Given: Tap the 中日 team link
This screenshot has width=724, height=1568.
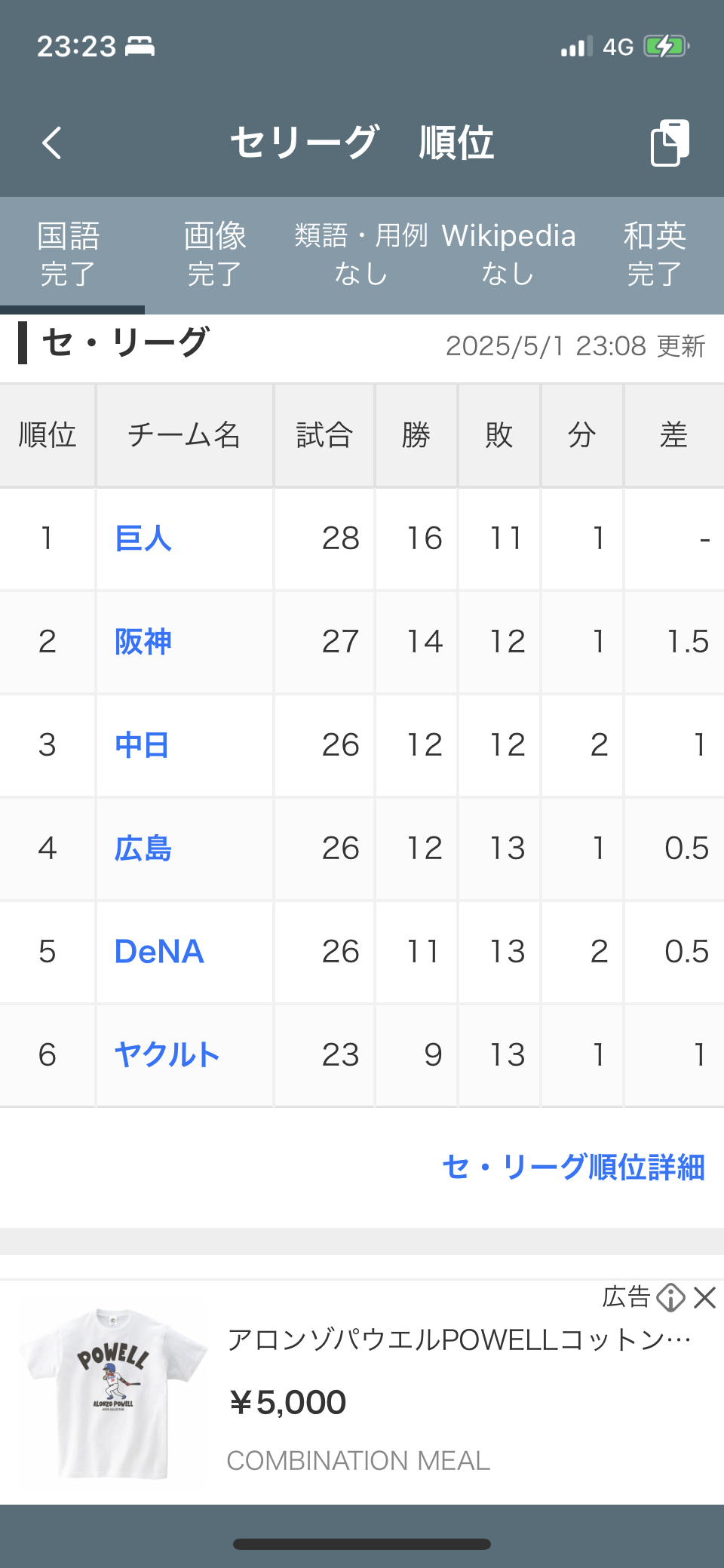Looking at the screenshot, I should pos(142,745).
